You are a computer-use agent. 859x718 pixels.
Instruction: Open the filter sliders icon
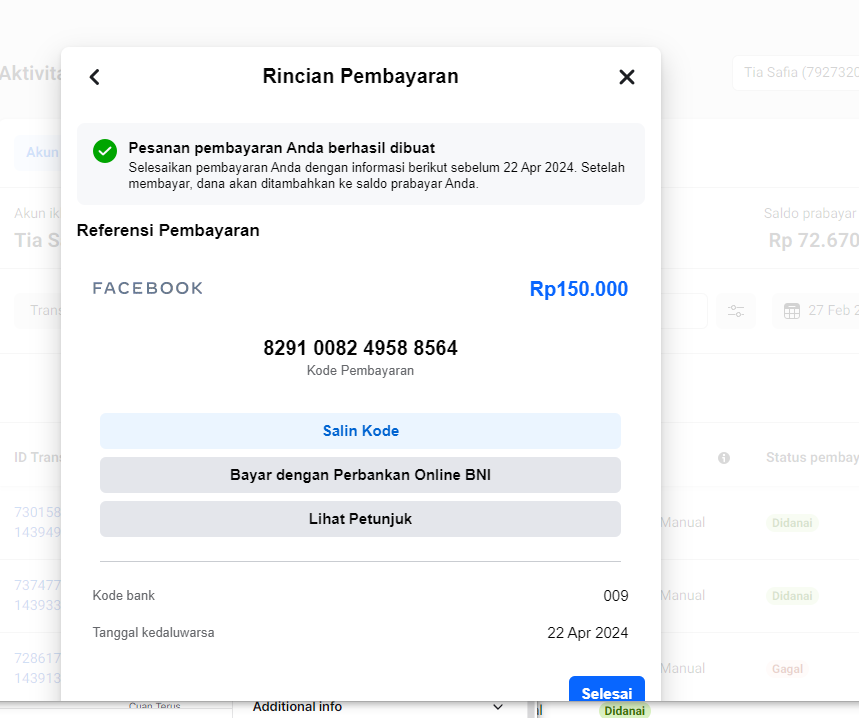pos(736,311)
